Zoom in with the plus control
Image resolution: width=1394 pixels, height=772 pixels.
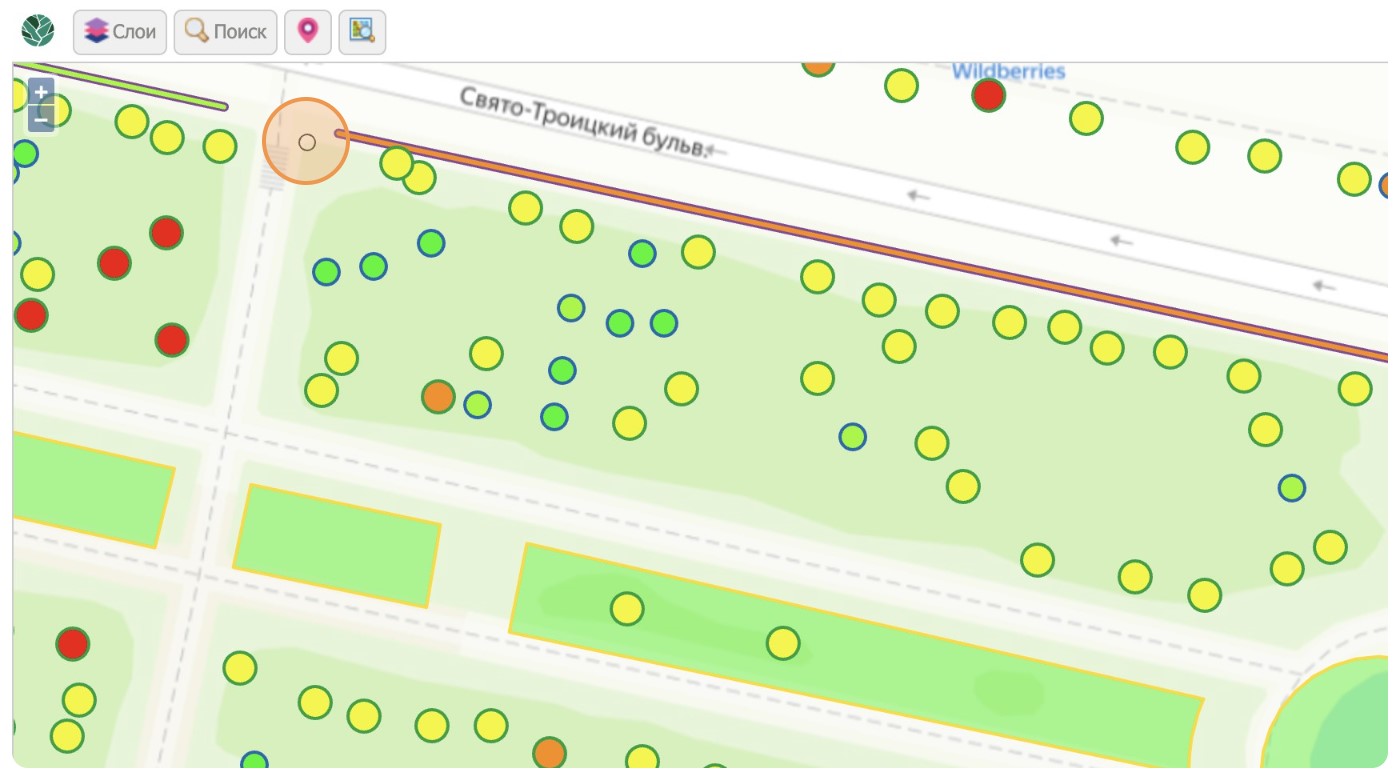coord(41,92)
